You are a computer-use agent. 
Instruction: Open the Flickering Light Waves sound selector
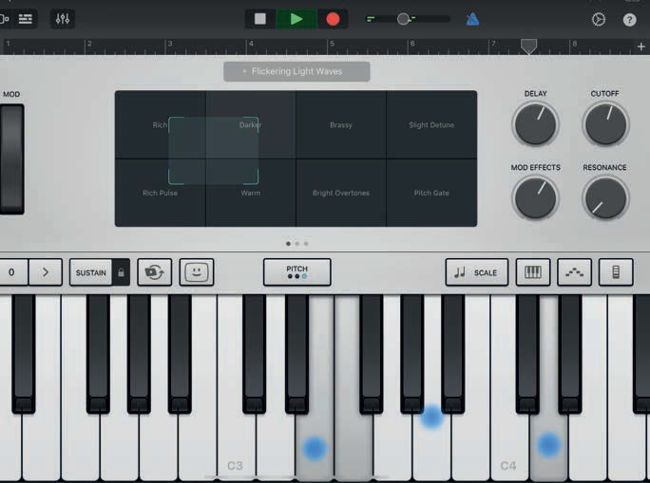pyautogui.click(x=297, y=72)
